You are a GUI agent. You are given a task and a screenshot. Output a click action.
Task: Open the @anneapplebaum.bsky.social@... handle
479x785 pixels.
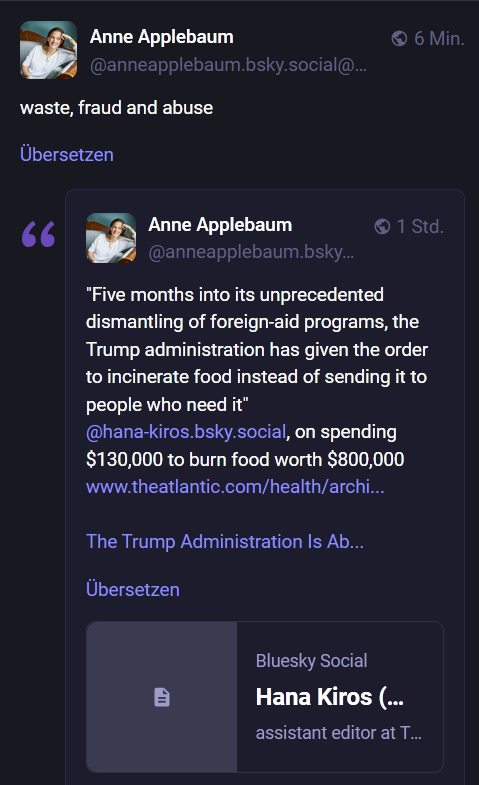(228, 65)
